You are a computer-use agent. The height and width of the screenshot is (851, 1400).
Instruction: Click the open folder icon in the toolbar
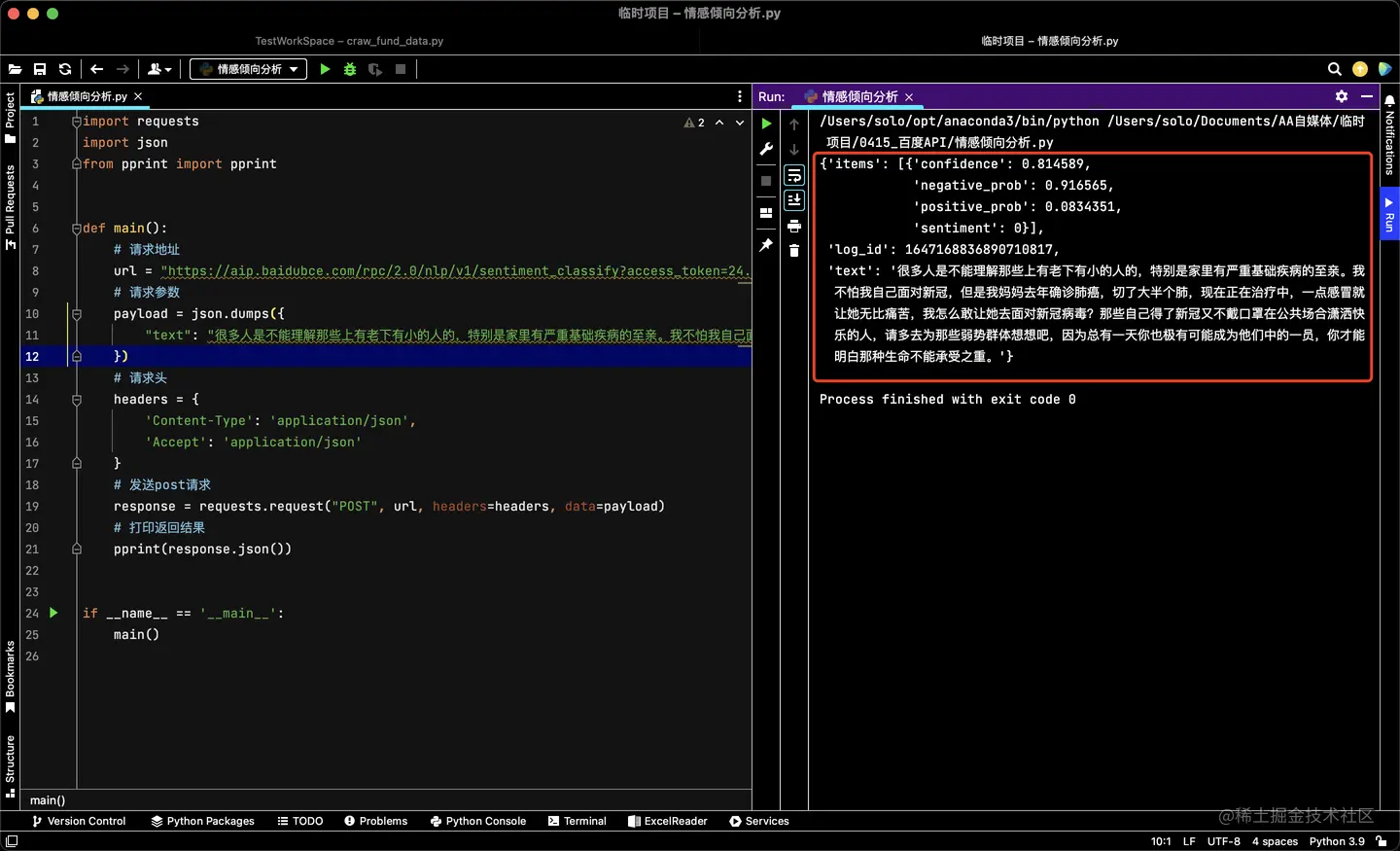(16, 69)
